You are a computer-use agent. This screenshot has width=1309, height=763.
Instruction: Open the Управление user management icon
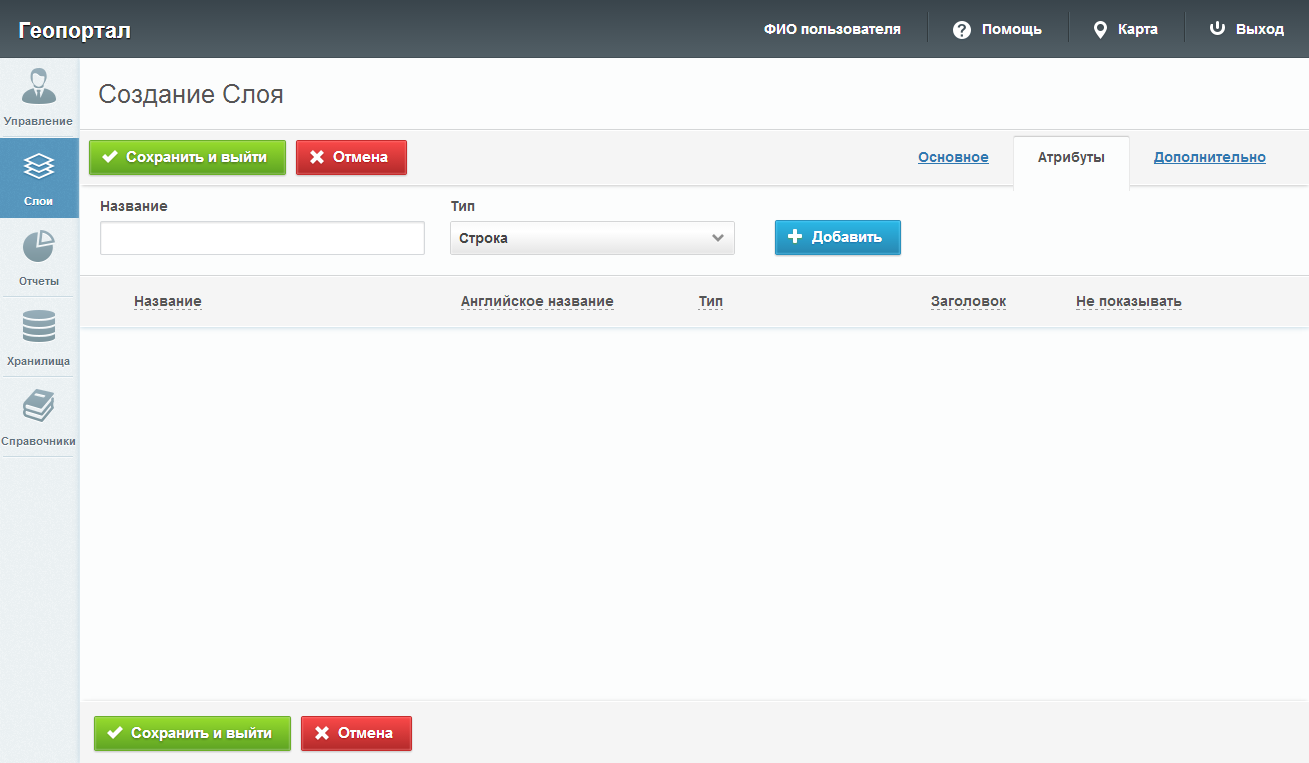(38, 86)
